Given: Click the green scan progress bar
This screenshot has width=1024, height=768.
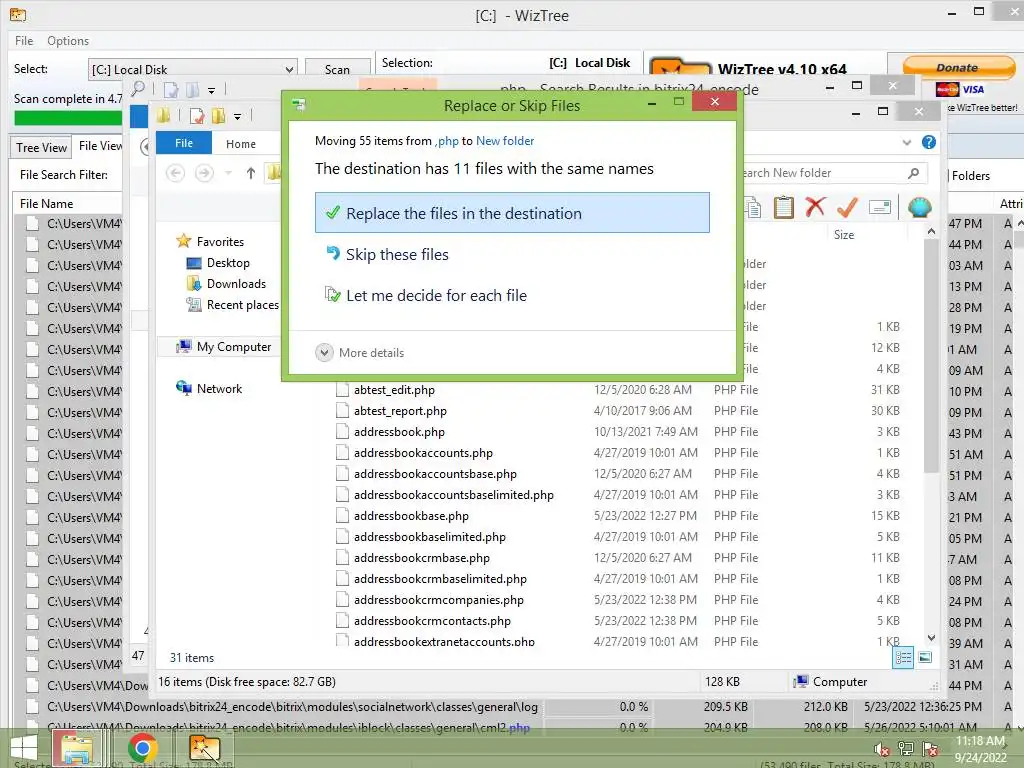Looking at the screenshot, I should point(67,118).
